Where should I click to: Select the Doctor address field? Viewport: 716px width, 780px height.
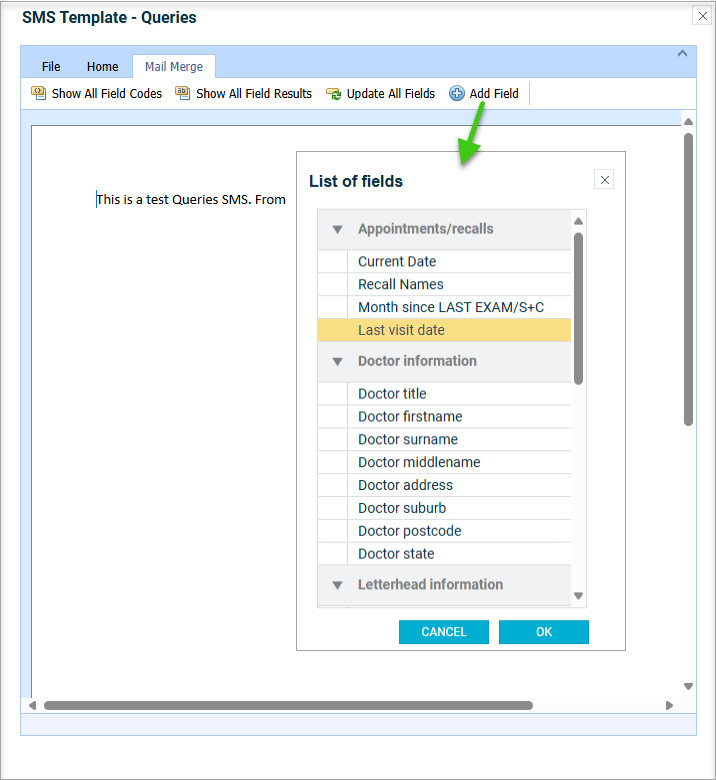[x=444, y=485]
